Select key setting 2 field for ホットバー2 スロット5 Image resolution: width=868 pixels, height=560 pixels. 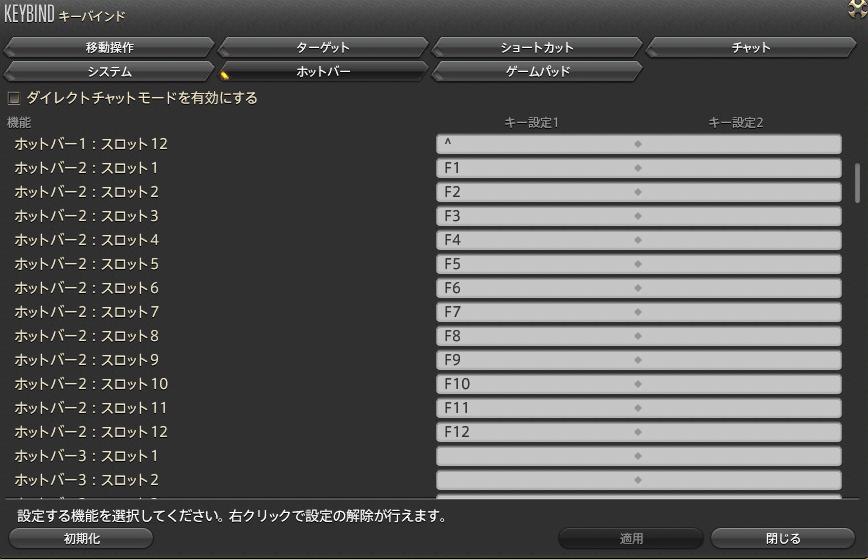pyautogui.click(x=740, y=264)
